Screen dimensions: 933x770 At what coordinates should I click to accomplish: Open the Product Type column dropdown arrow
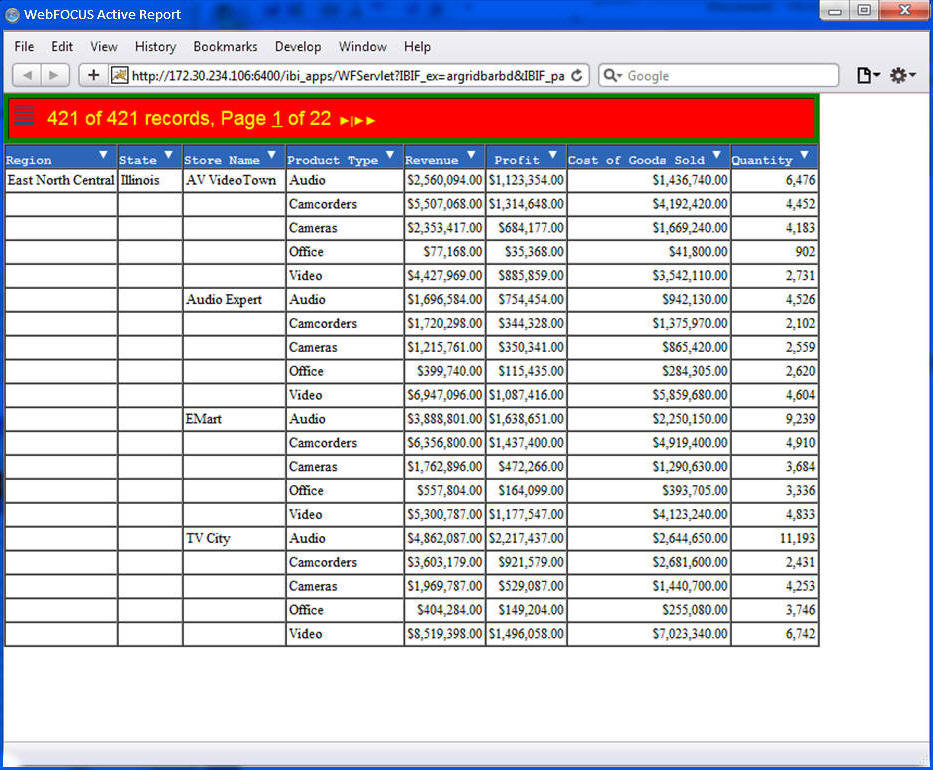point(390,155)
